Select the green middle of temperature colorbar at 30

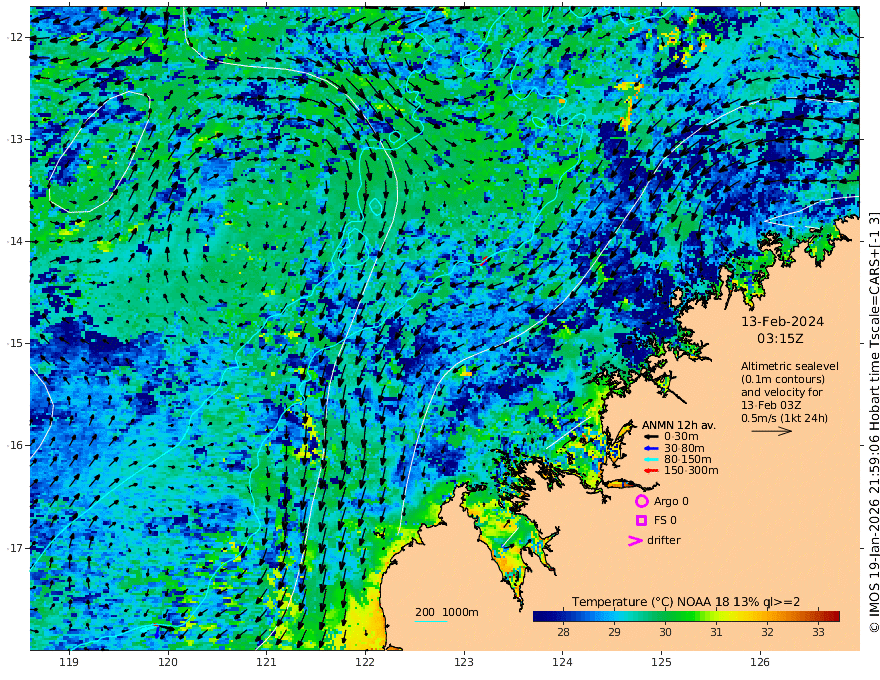coord(665,616)
